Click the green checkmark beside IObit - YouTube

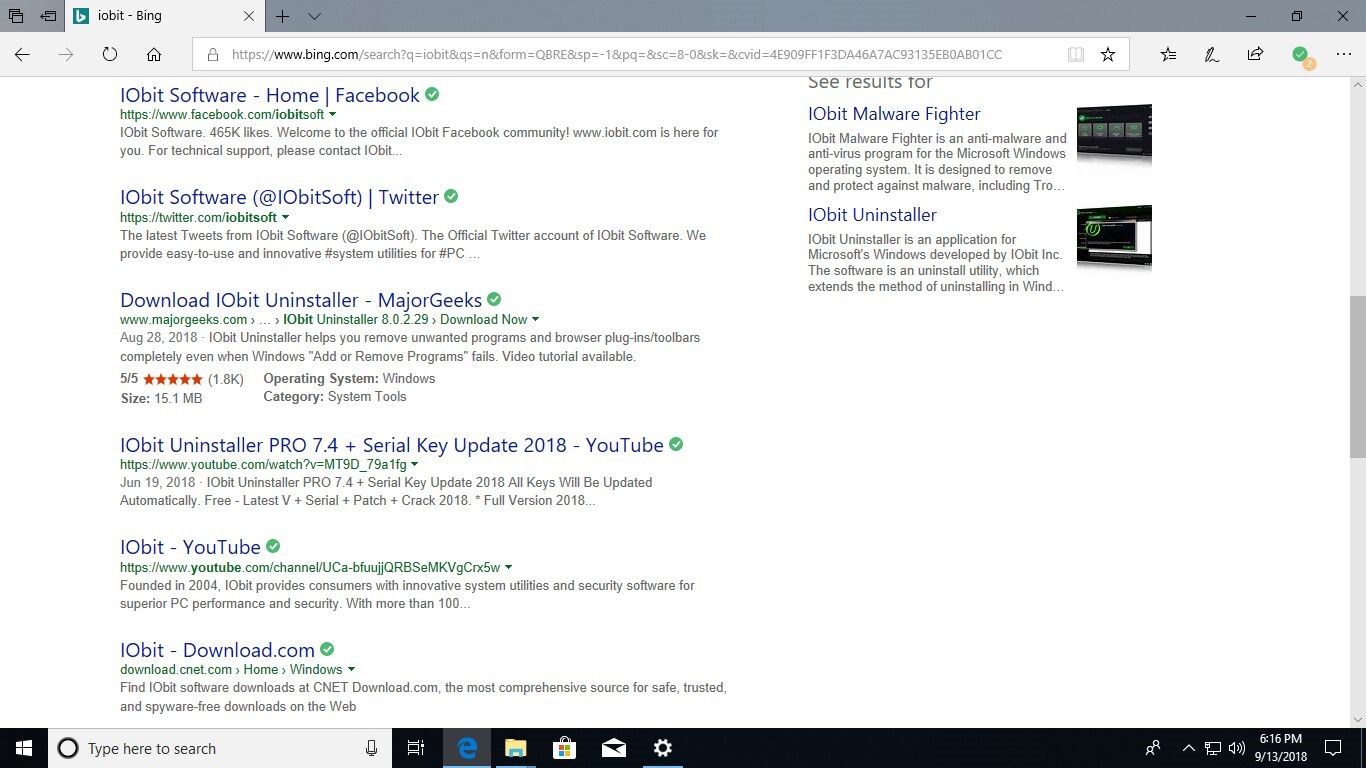click(273, 546)
